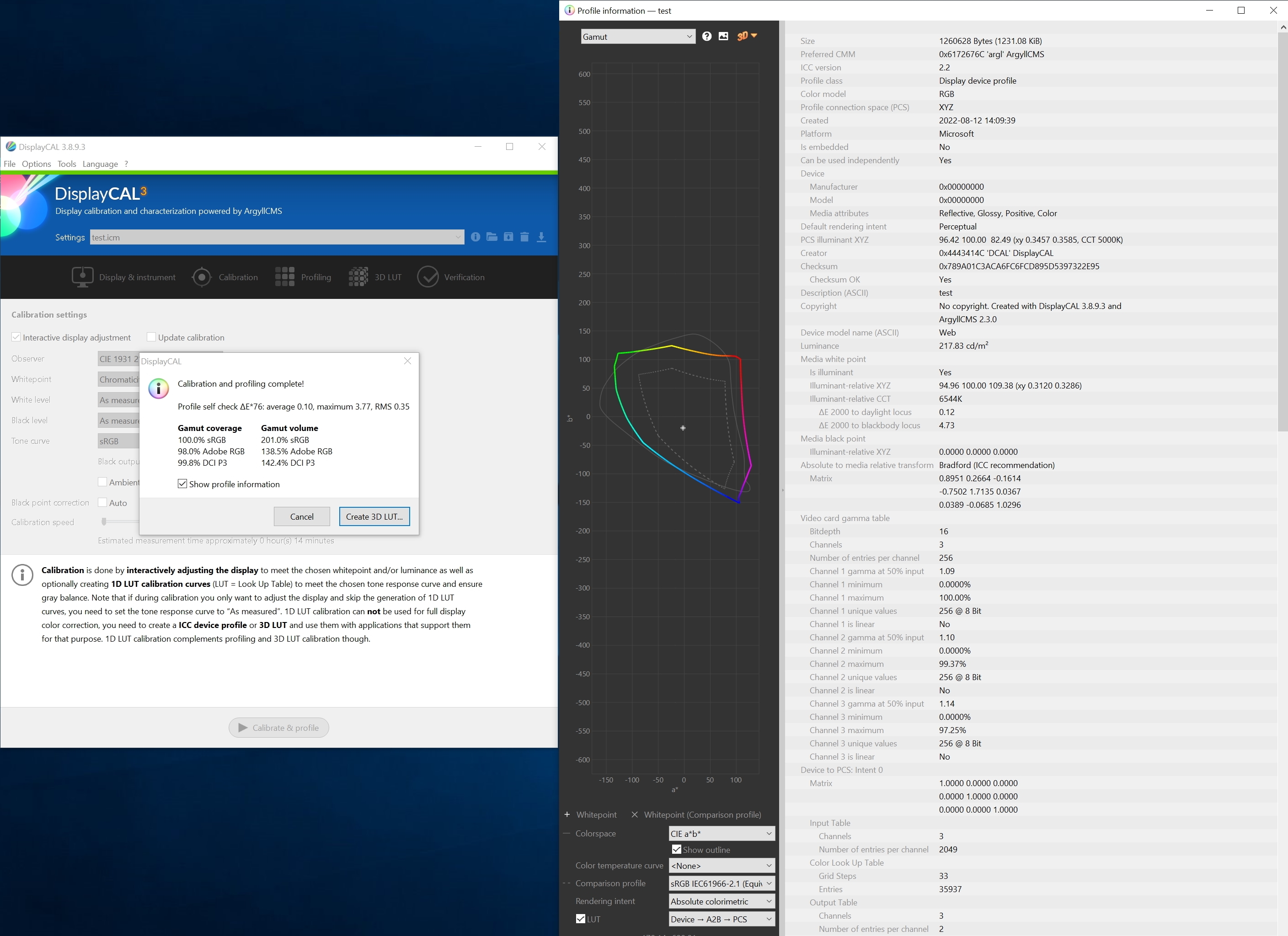Click the Create 3D LUT button
The width and height of the screenshot is (1288, 936).
click(x=374, y=516)
